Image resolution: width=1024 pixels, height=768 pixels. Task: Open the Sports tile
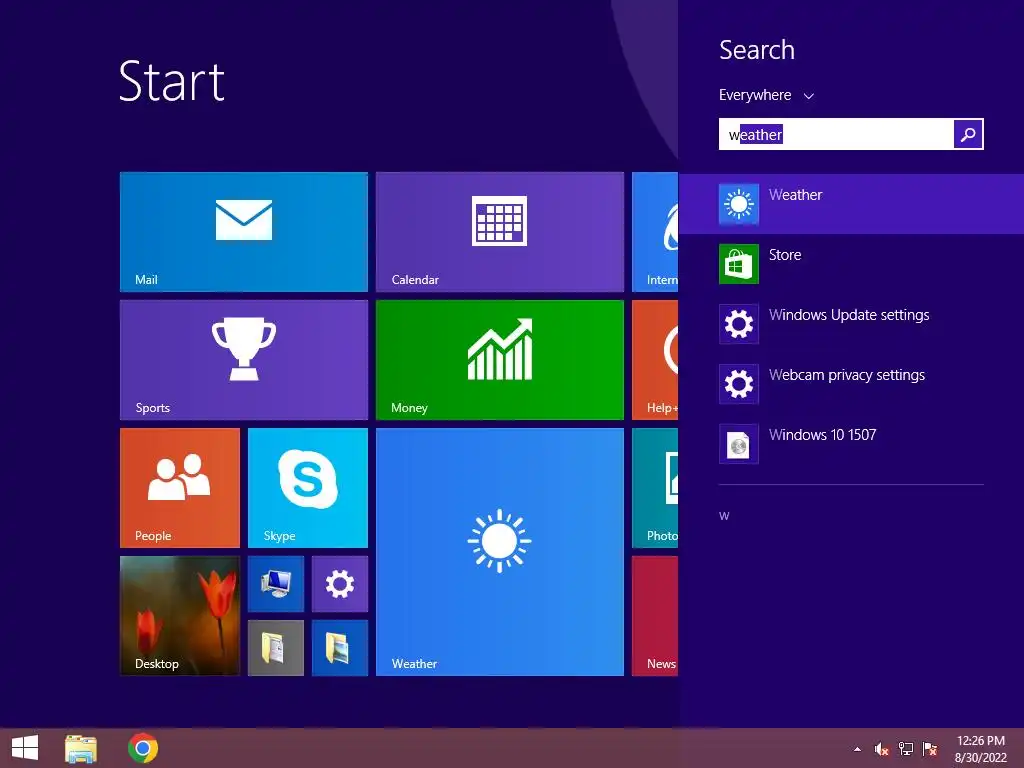[244, 360]
